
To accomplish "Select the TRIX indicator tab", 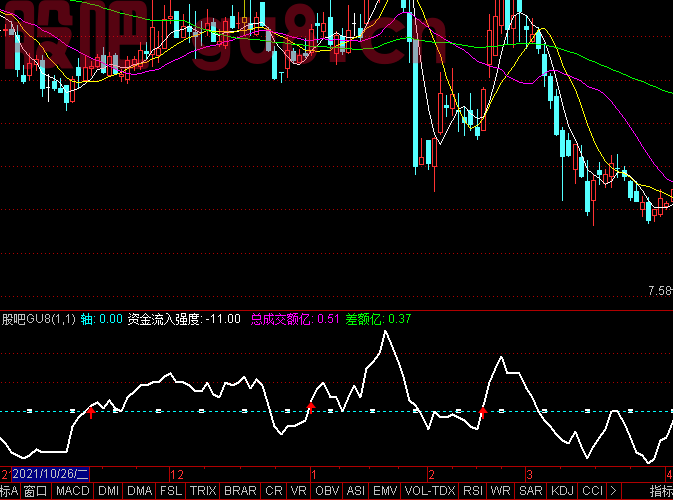I will pyautogui.click(x=203, y=491).
